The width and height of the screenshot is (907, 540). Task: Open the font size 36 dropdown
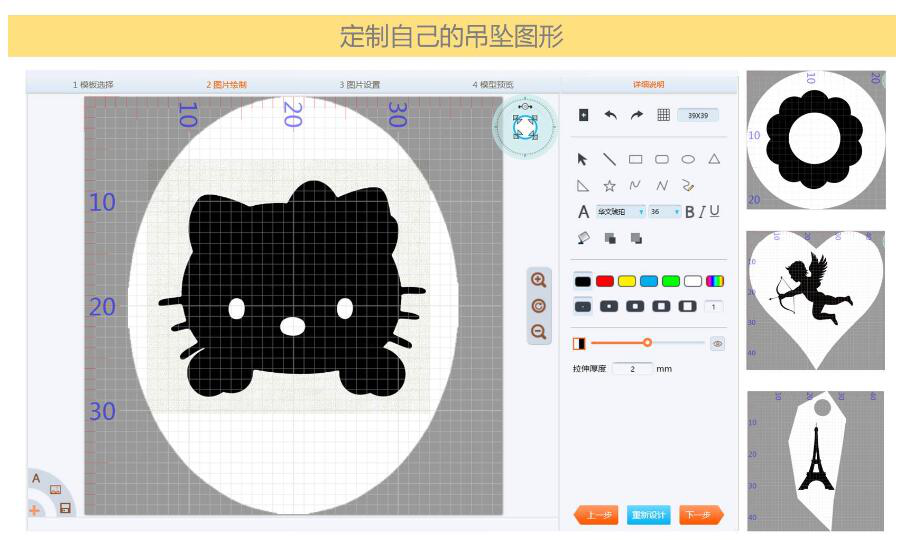pos(665,212)
